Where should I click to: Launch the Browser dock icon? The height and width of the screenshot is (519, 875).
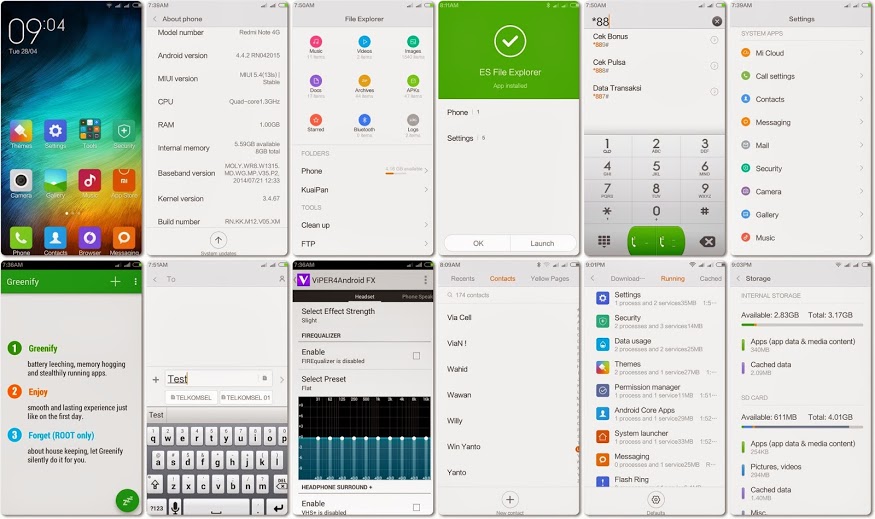coord(90,238)
